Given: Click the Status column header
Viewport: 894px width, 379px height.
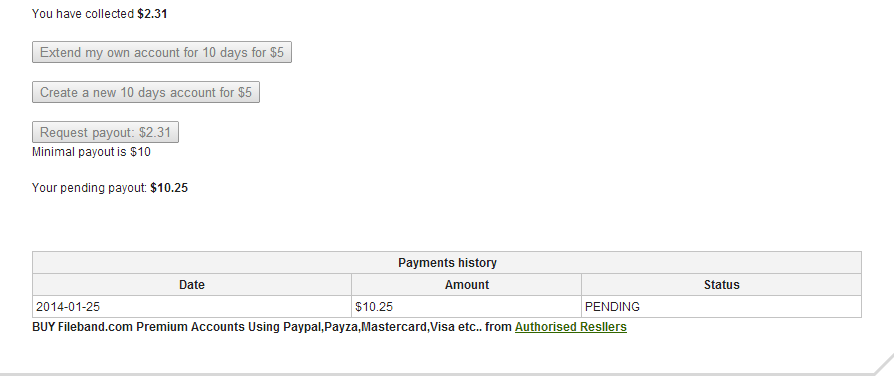Looking at the screenshot, I should (721, 284).
